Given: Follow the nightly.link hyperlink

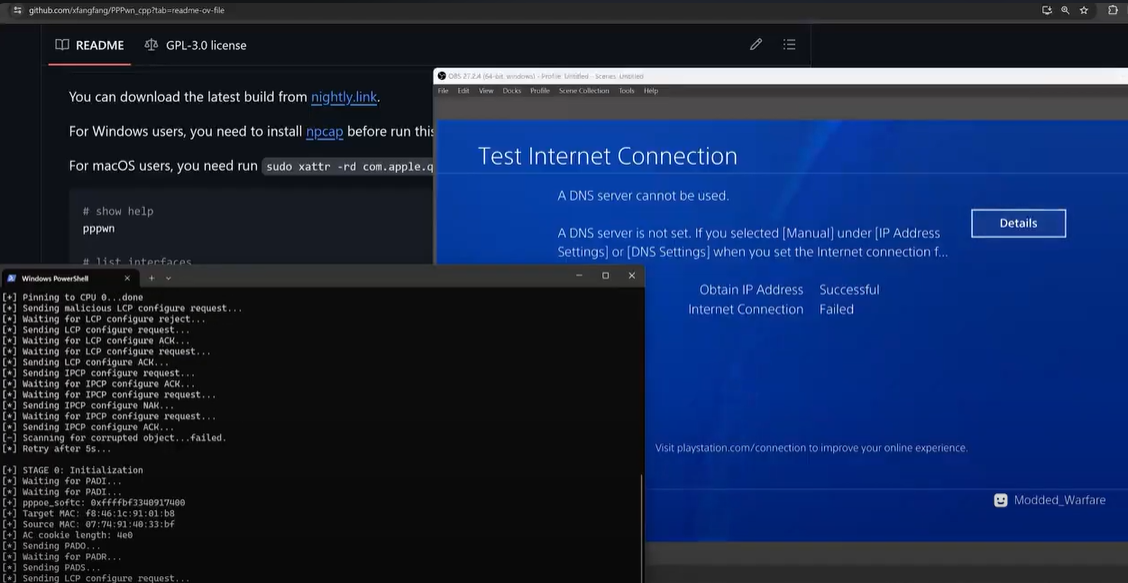Looking at the screenshot, I should (x=344, y=97).
